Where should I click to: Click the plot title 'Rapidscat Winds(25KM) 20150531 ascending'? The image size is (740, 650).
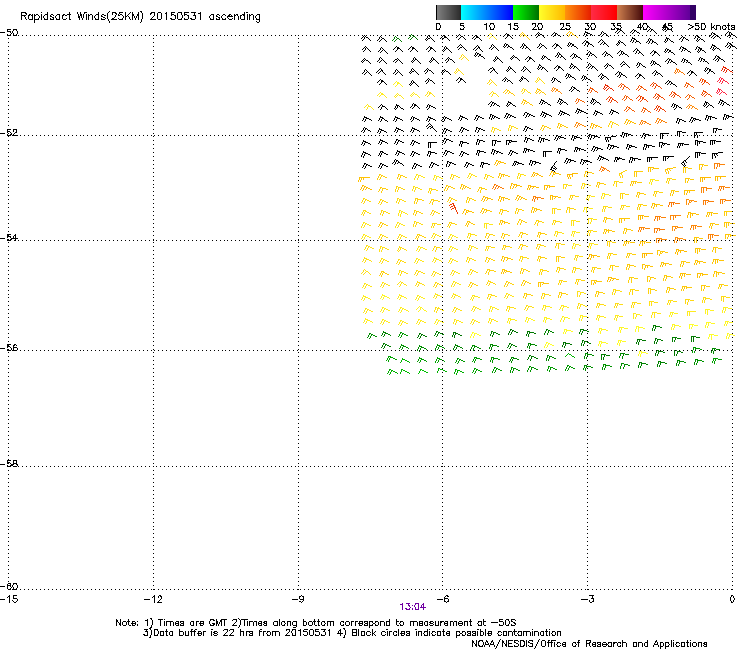(140, 17)
